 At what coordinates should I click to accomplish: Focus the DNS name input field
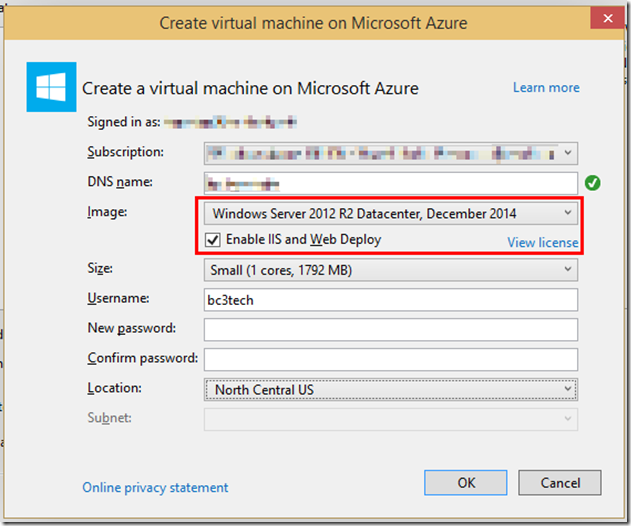(391, 184)
